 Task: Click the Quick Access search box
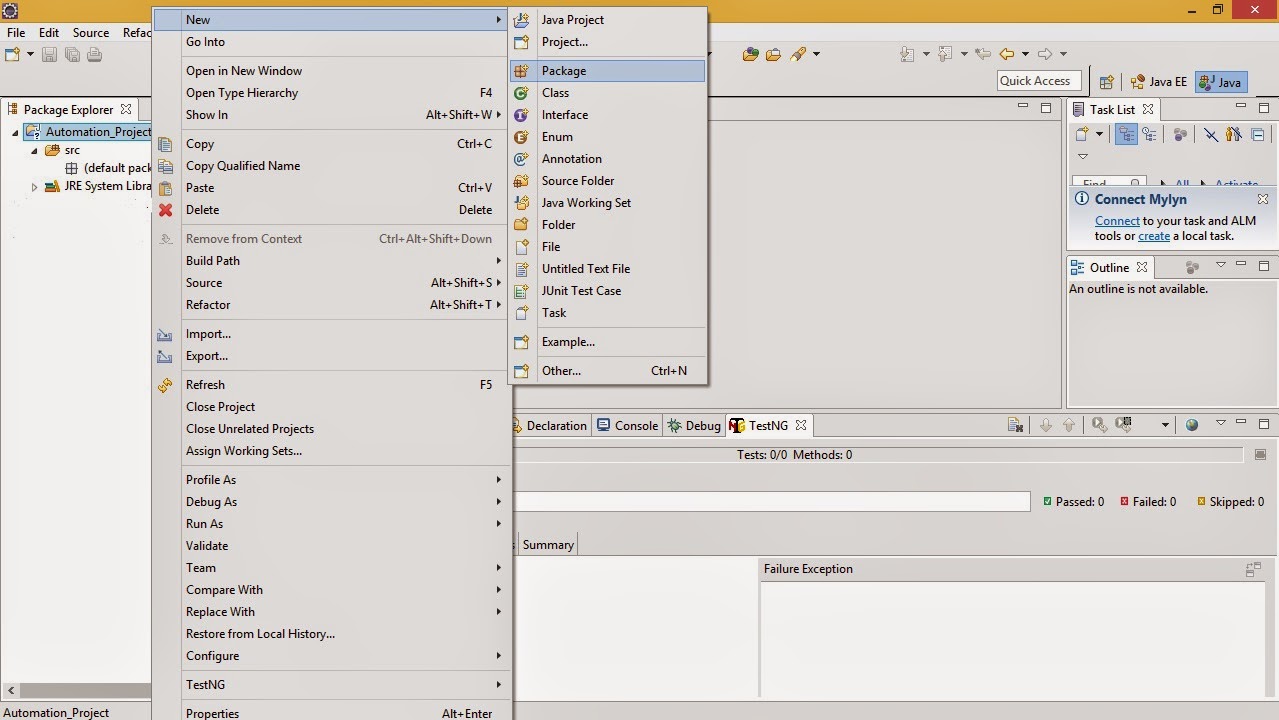[x=1037, y=80]
